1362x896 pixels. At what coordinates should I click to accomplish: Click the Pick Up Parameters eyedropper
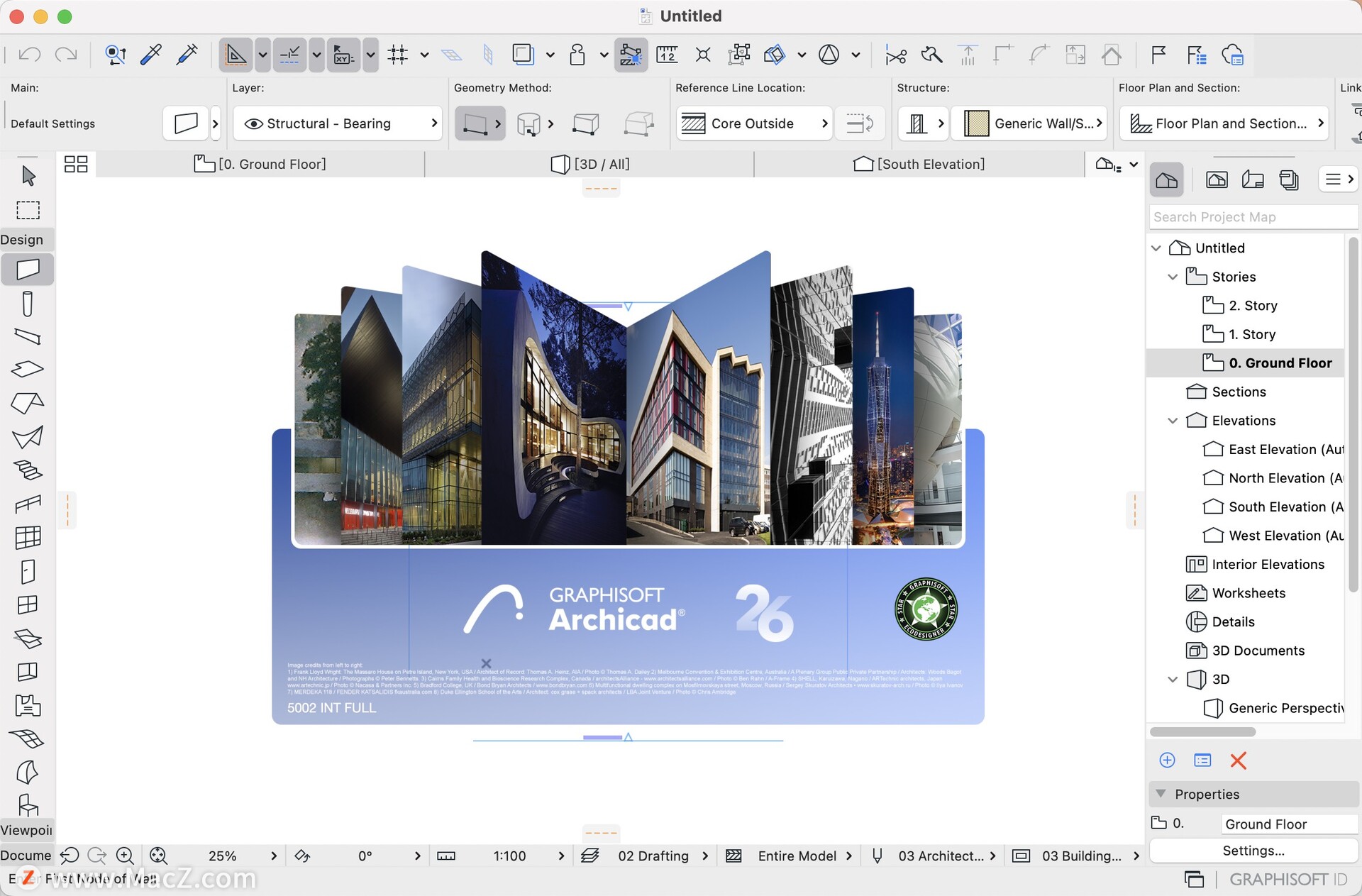[151, 55]
